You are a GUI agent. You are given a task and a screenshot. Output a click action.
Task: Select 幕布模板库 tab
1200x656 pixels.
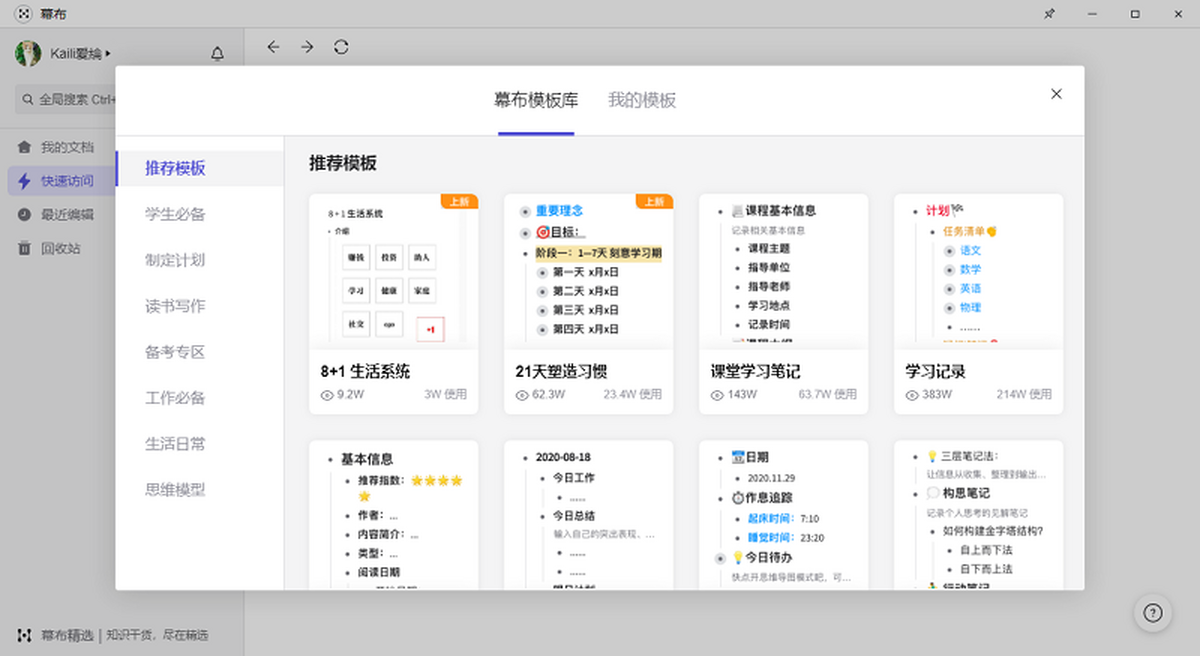click(536, 100)
